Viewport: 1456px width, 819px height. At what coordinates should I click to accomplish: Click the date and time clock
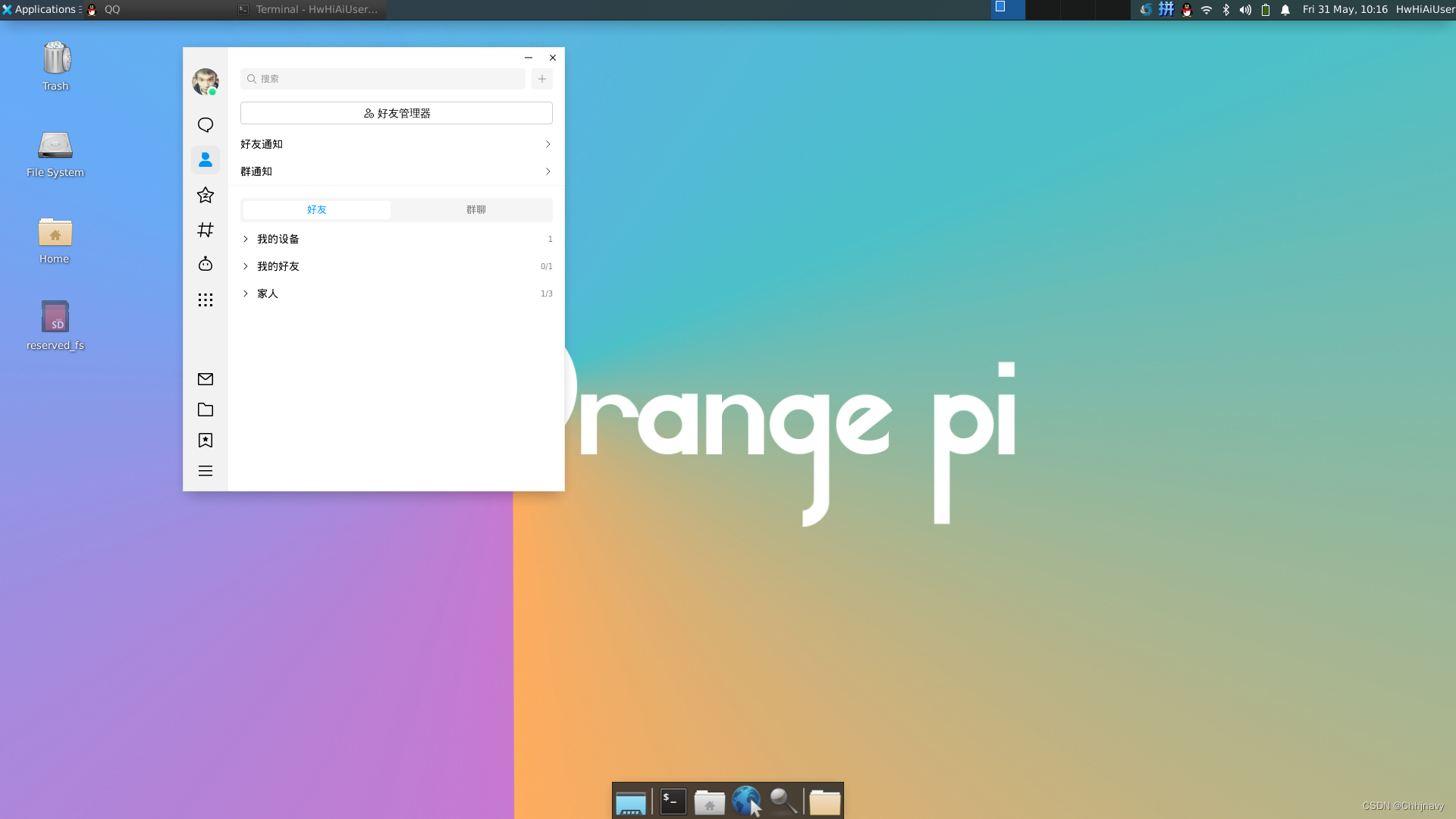[x=1345, y=9]
